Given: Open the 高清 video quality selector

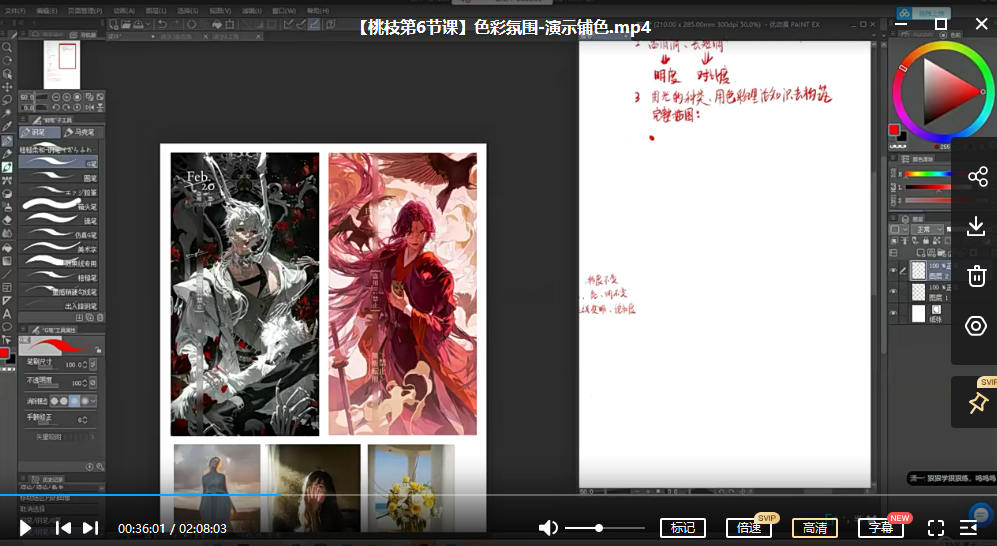Looking at the screenshot, I should point(815,528).
